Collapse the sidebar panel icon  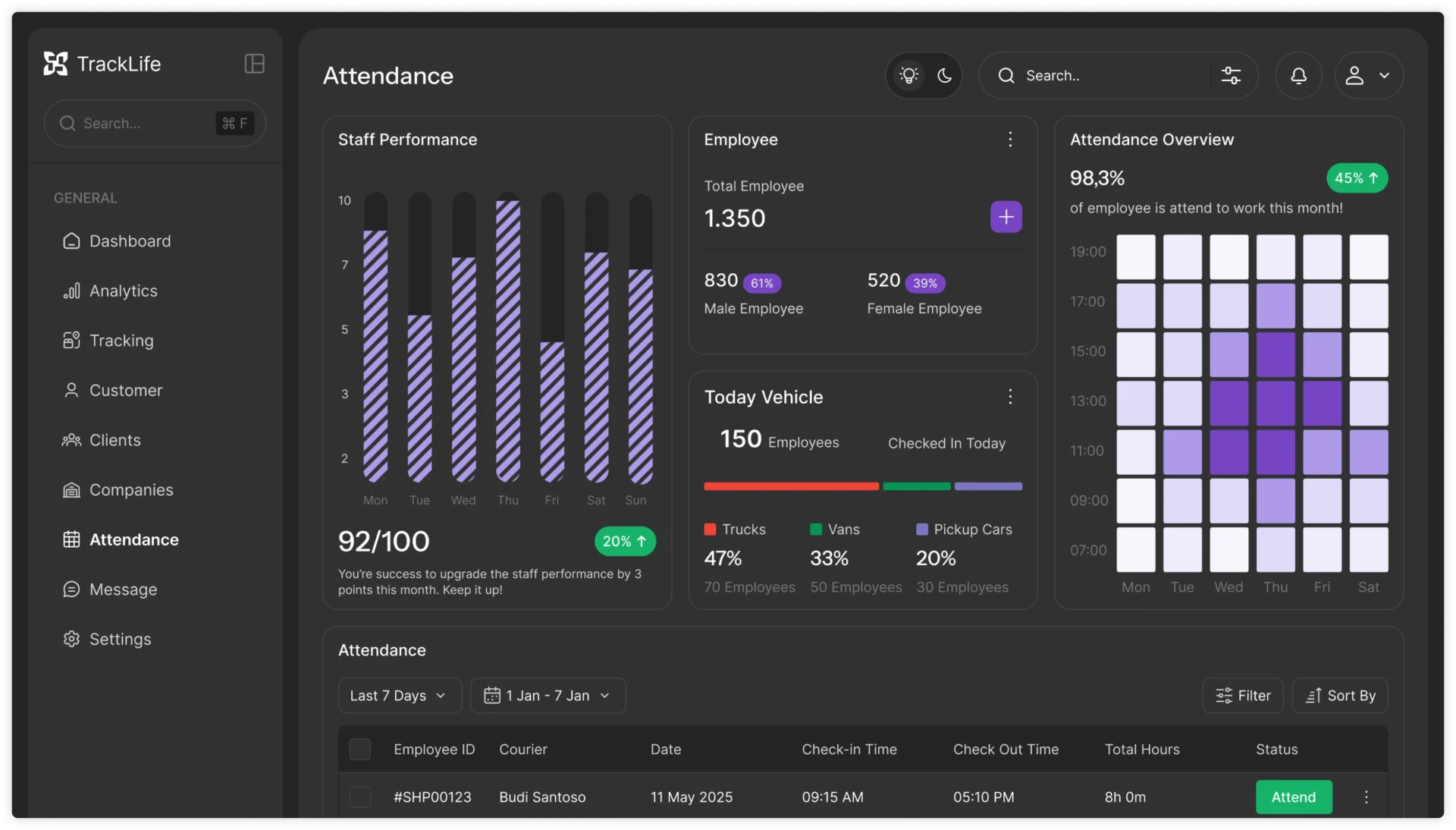tap(255, 64)
